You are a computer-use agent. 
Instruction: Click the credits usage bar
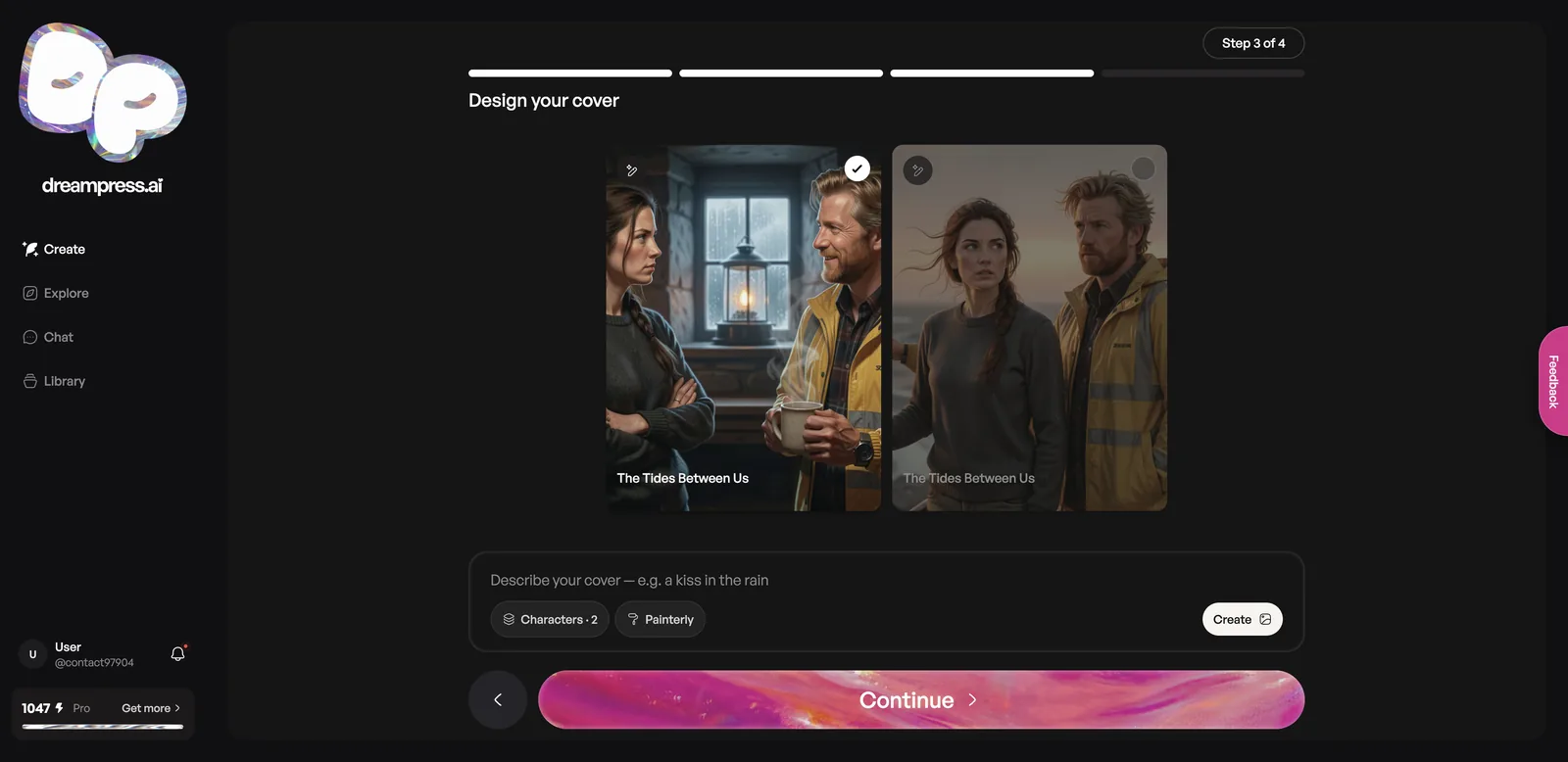pyautogui.click(x=103, y=727)
